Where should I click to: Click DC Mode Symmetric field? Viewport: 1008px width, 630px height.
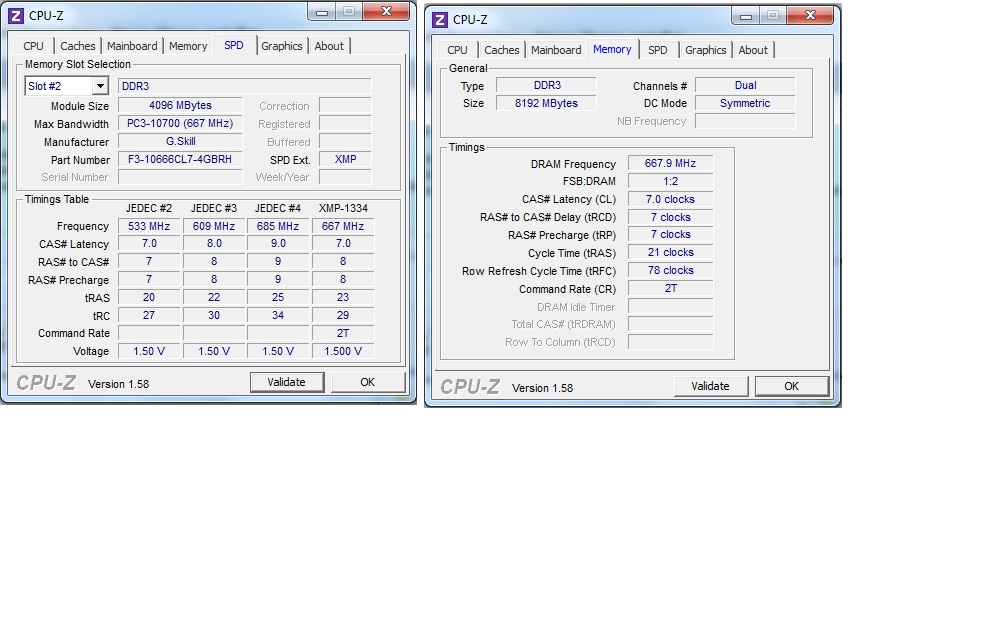tap(745, 103)
